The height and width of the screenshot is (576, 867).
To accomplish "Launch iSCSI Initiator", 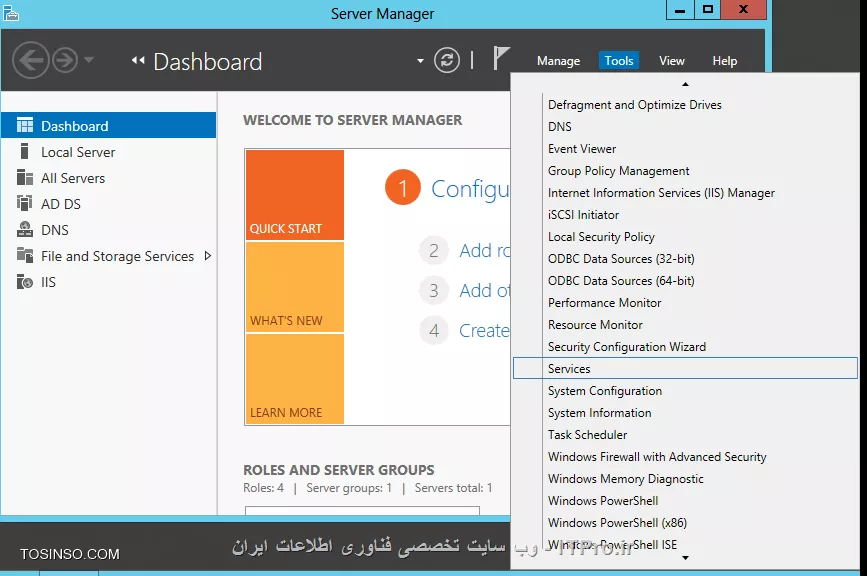I will coord(685,214).
